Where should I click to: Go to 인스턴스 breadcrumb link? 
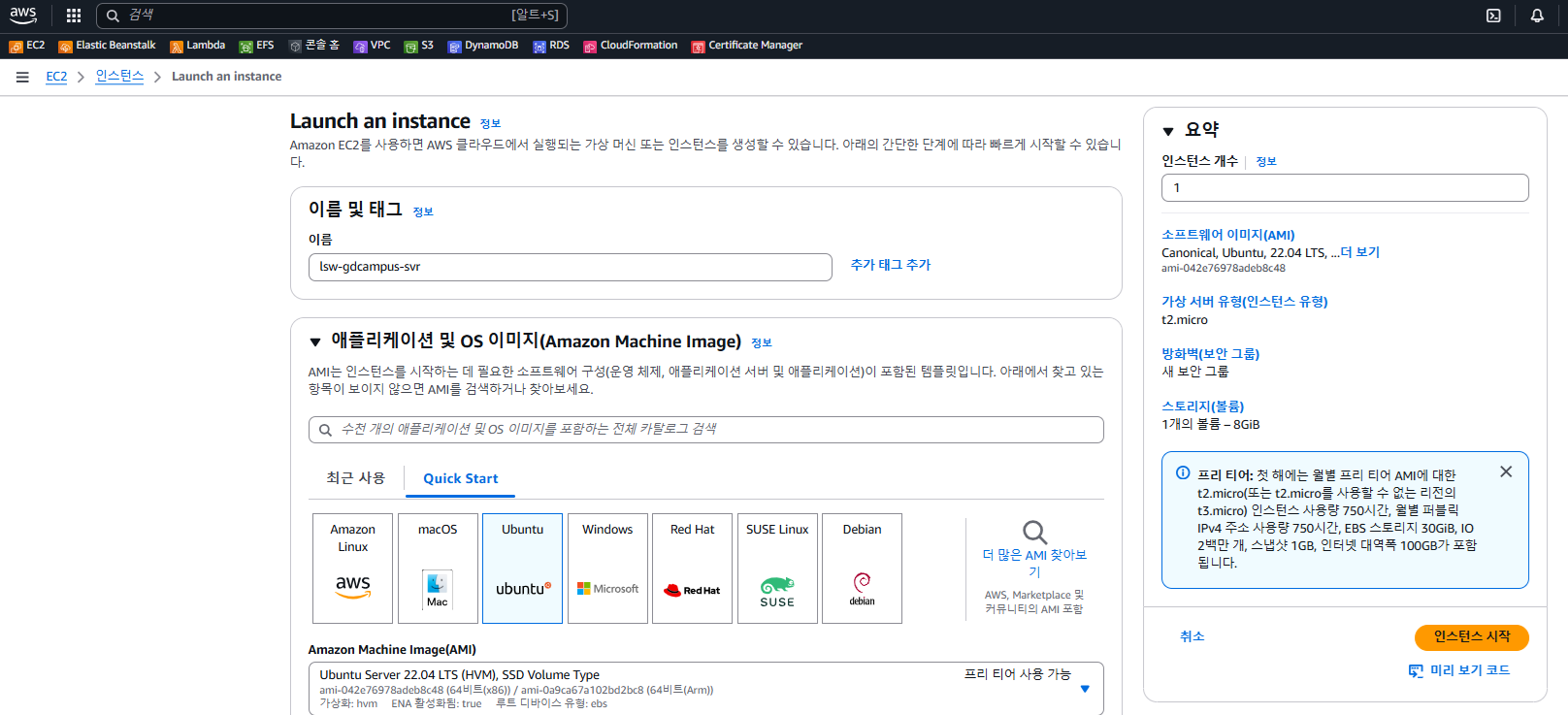point(119,77)
